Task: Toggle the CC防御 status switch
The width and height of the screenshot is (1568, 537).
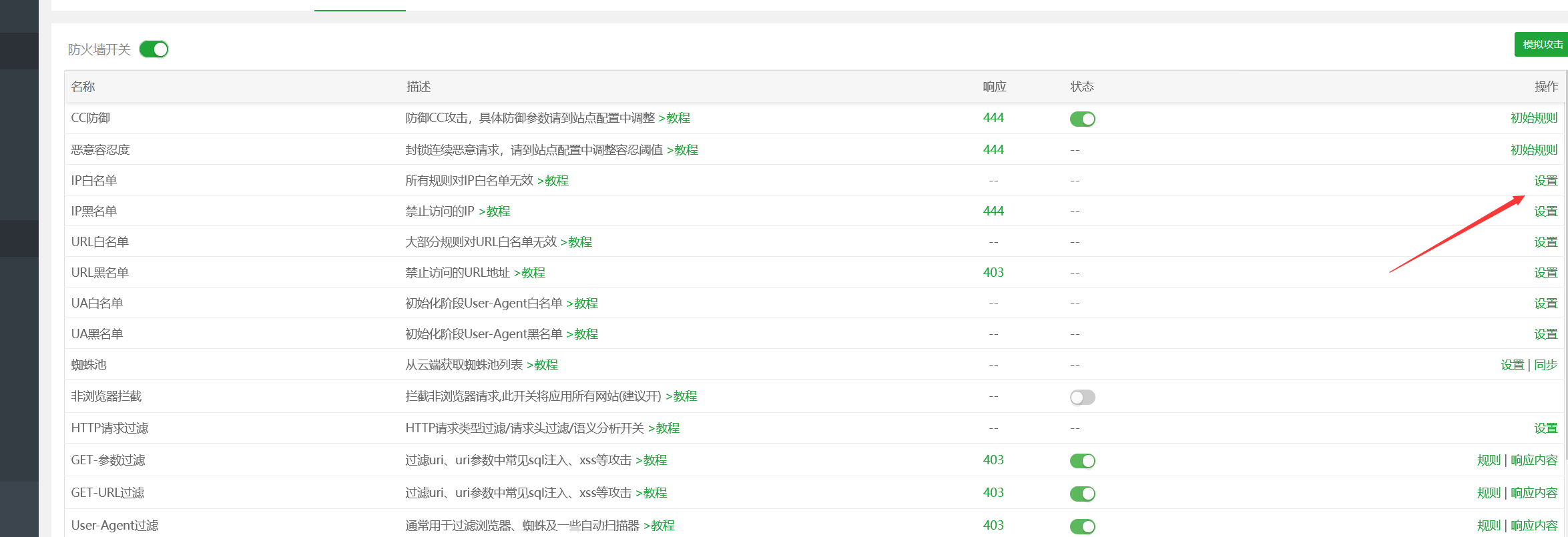Action: pos(1082,119)
